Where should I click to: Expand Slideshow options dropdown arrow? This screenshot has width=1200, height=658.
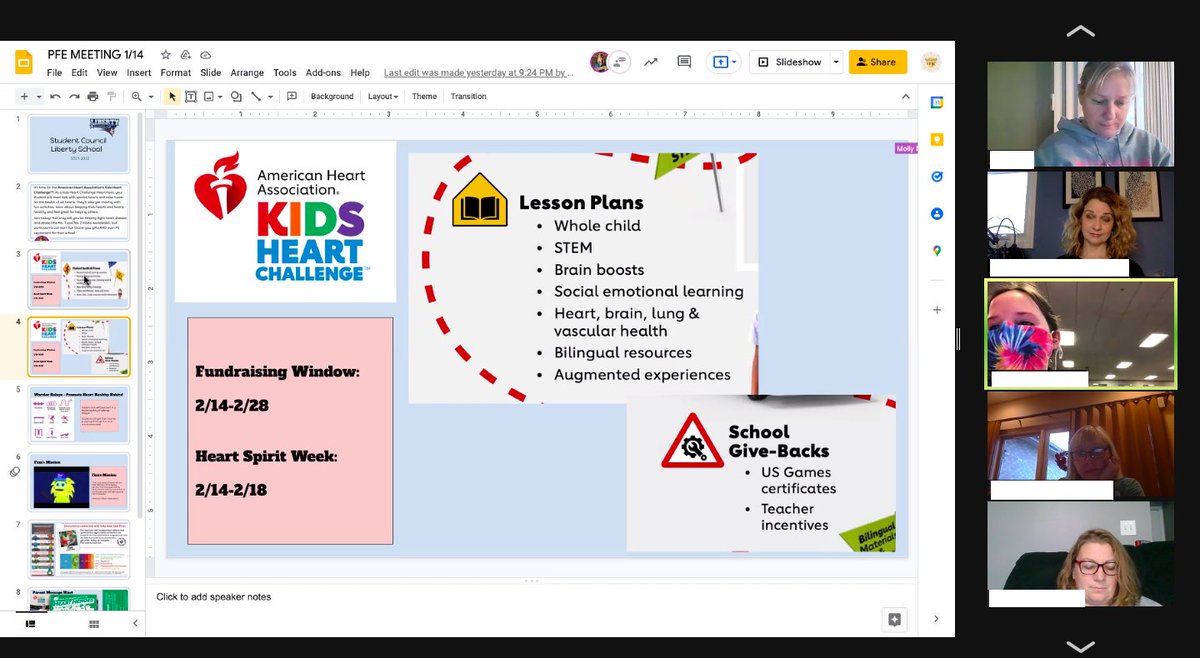point(836,62)
